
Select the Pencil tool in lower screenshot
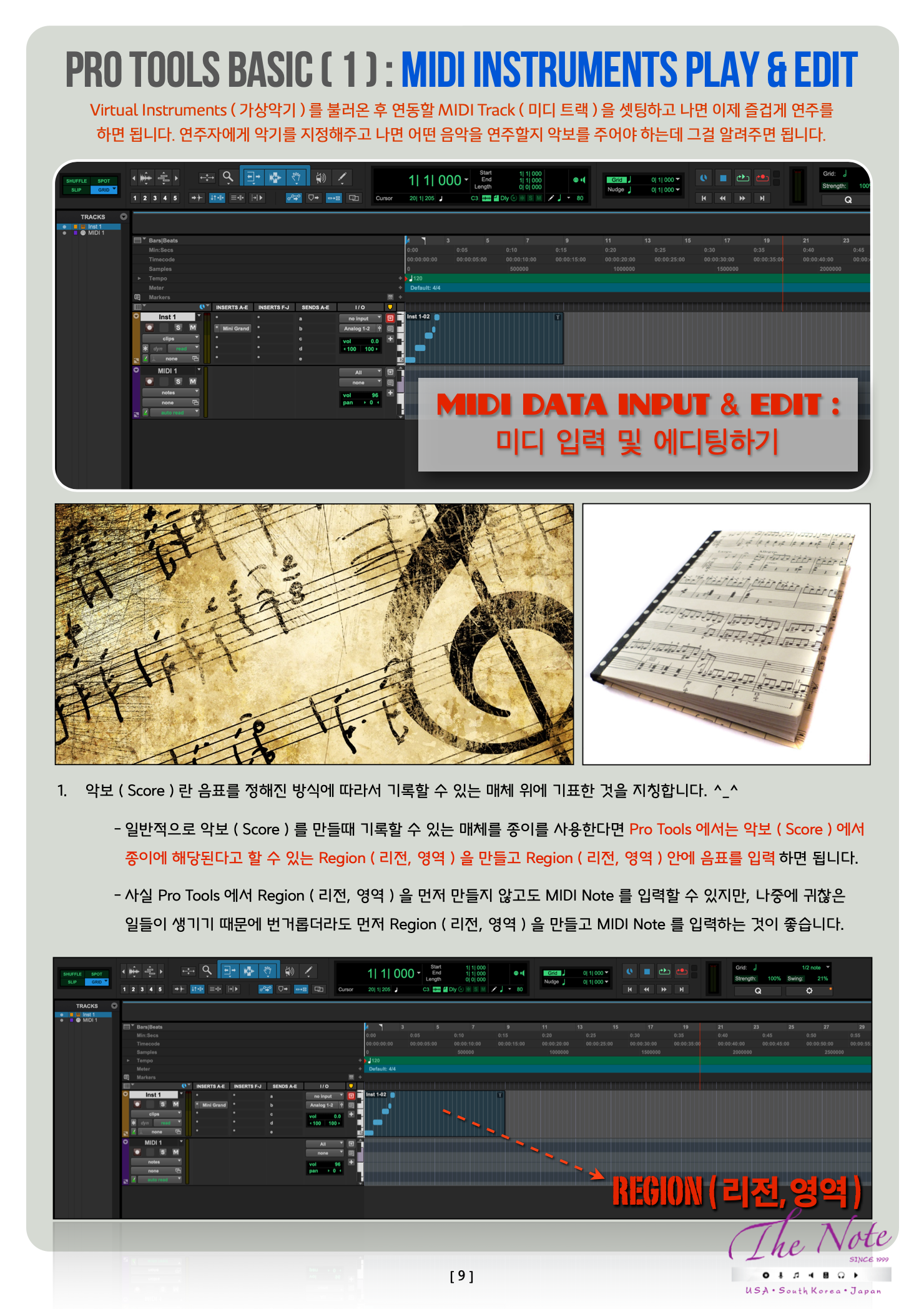(x=308, y=971)
